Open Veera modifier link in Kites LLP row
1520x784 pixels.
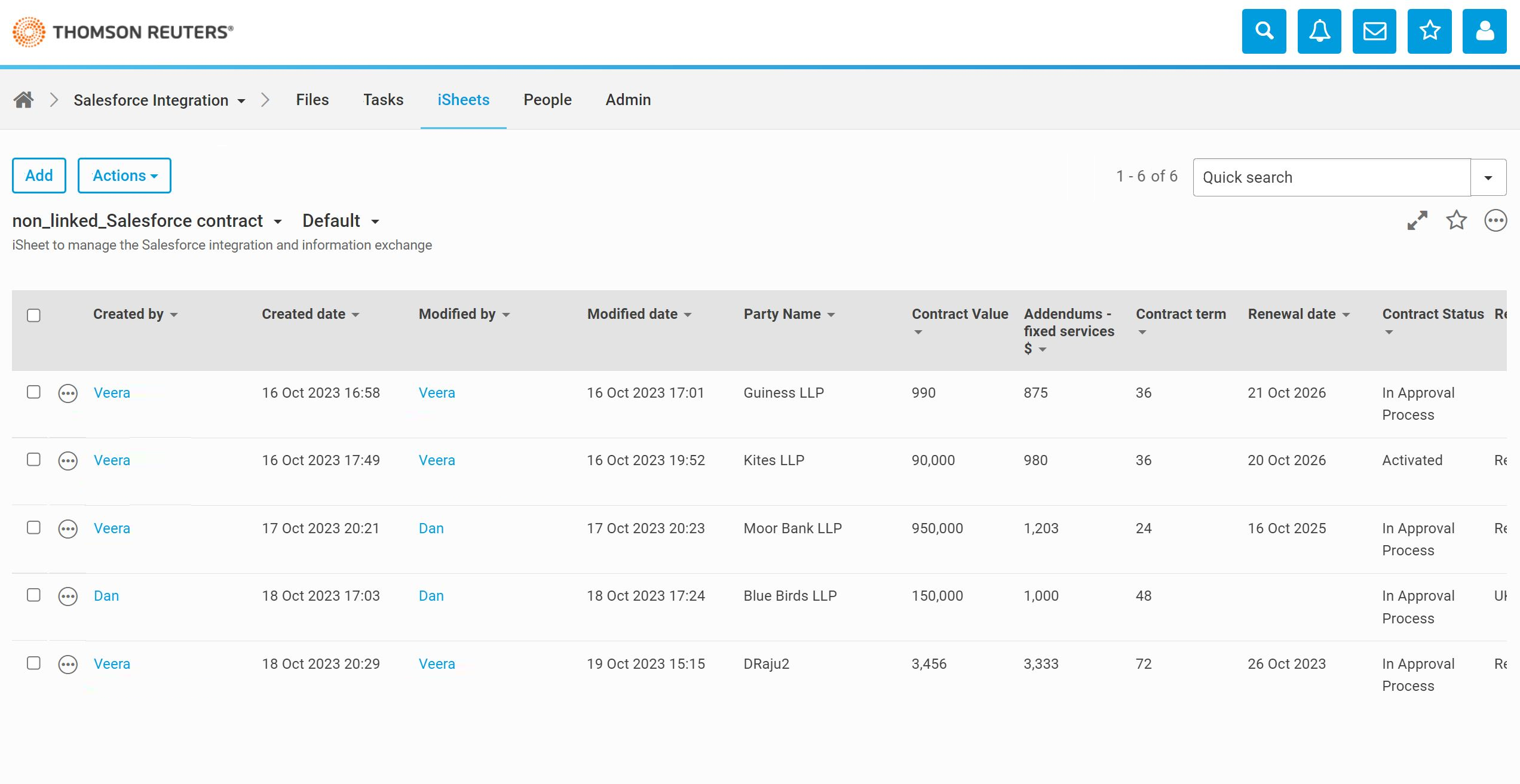437,460
